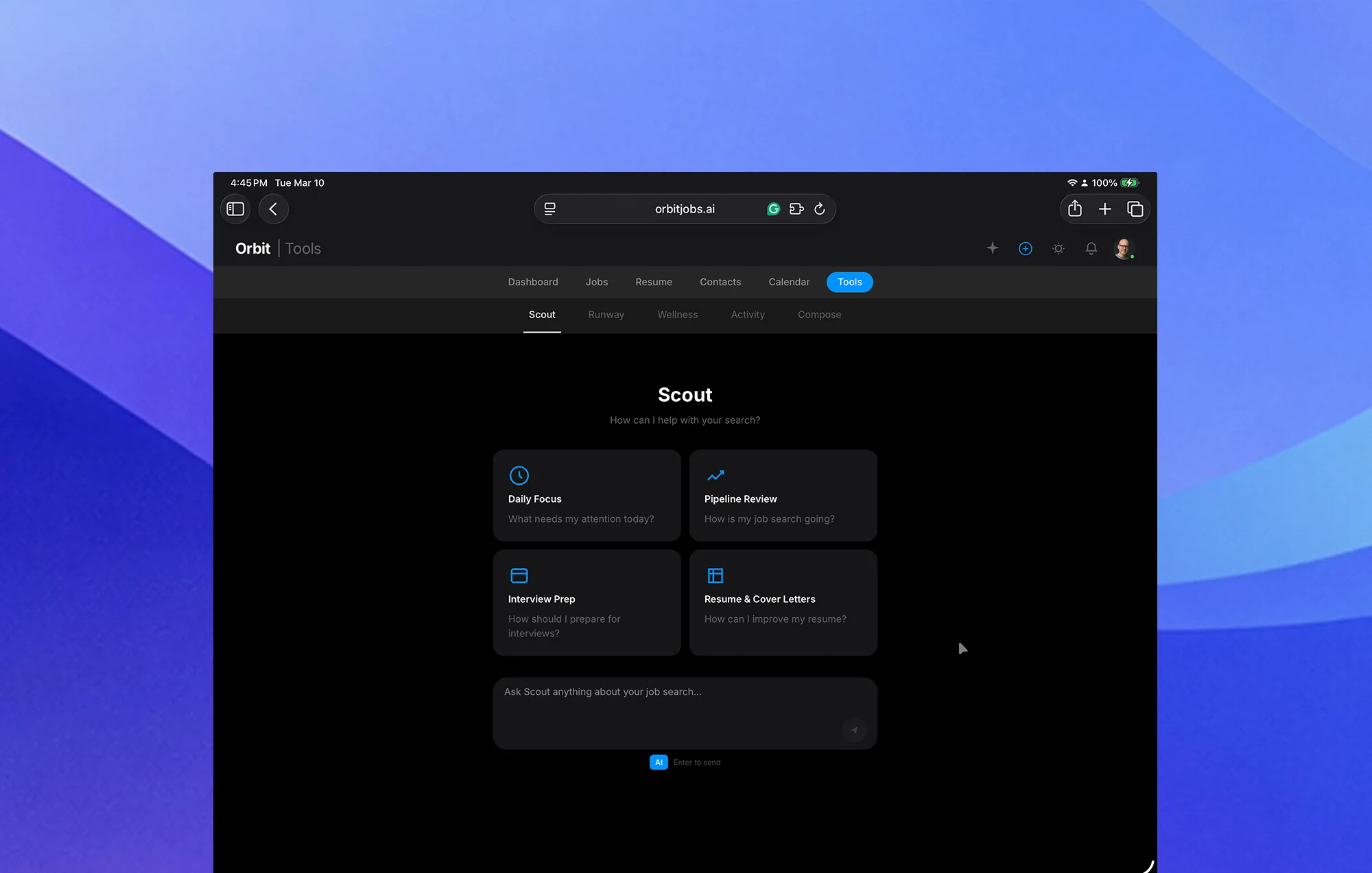Open the browser Share icon
The image size is (1372, 873).
pos(1074,208)
